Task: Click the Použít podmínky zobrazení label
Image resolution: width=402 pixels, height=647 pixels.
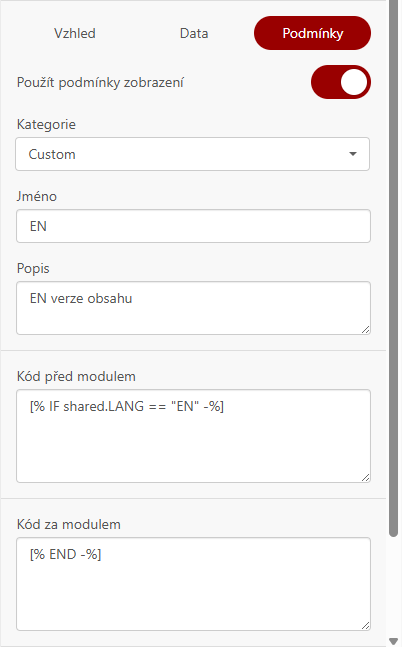Action: 100,82
